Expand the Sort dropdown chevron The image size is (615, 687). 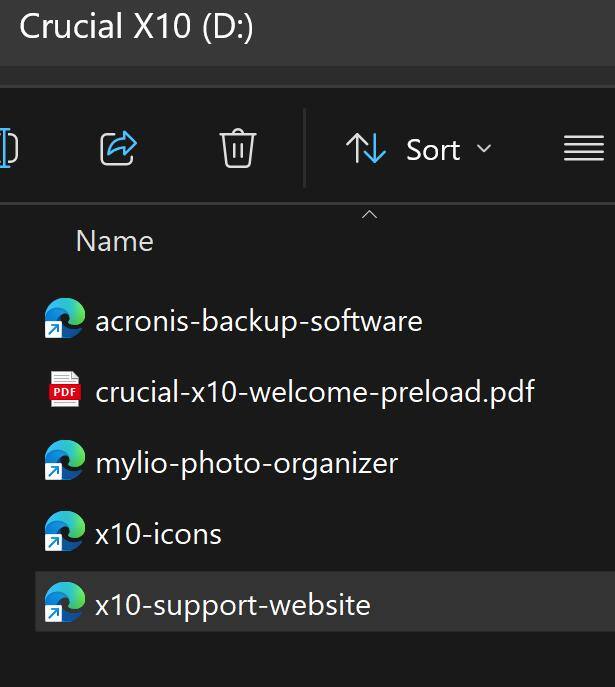pyautogui.click(x=484, y=149)
